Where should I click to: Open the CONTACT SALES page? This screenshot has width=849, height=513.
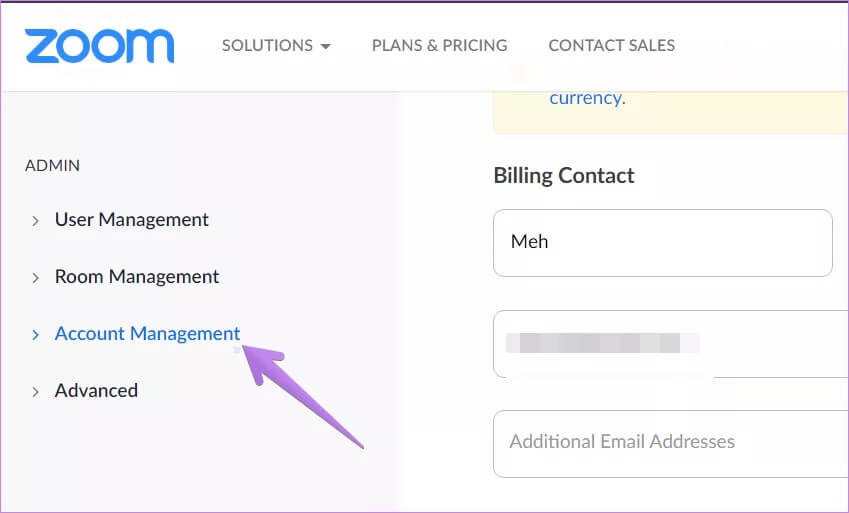611,45
